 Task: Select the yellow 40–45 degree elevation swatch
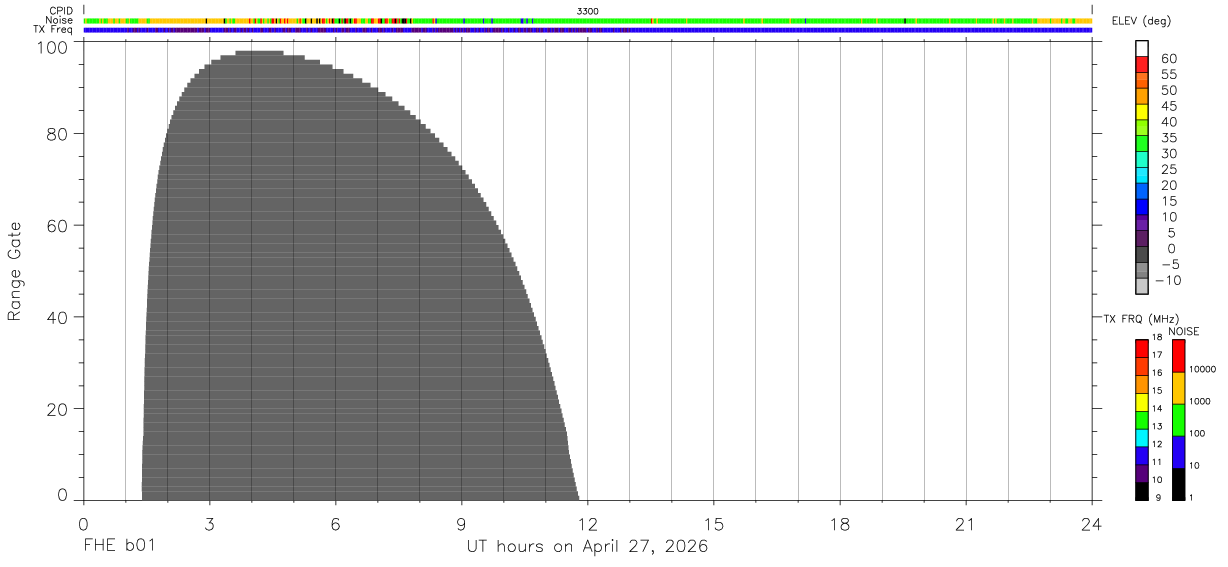click(1142, 112)
